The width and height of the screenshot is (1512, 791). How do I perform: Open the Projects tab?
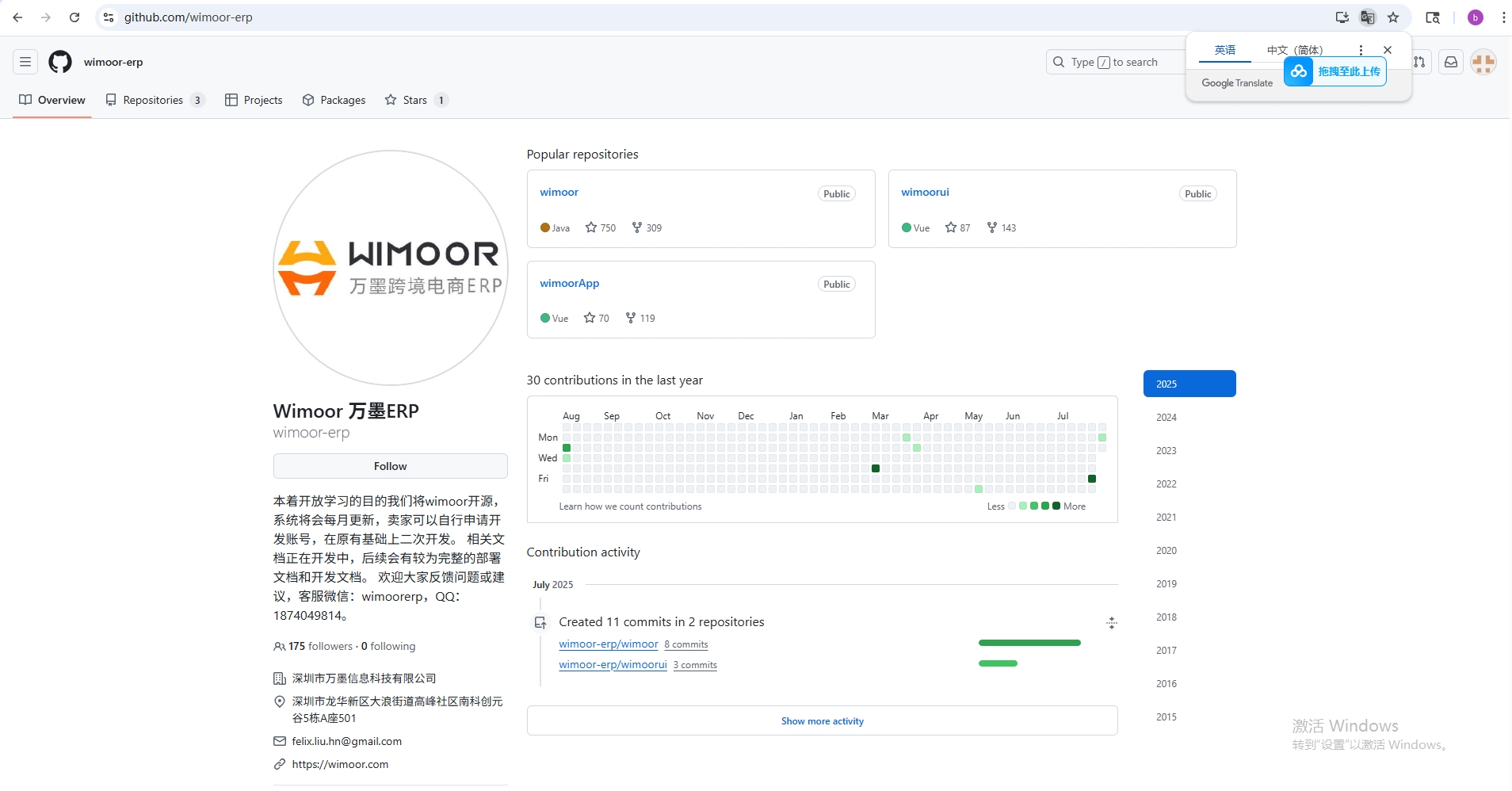click(254, 100)
